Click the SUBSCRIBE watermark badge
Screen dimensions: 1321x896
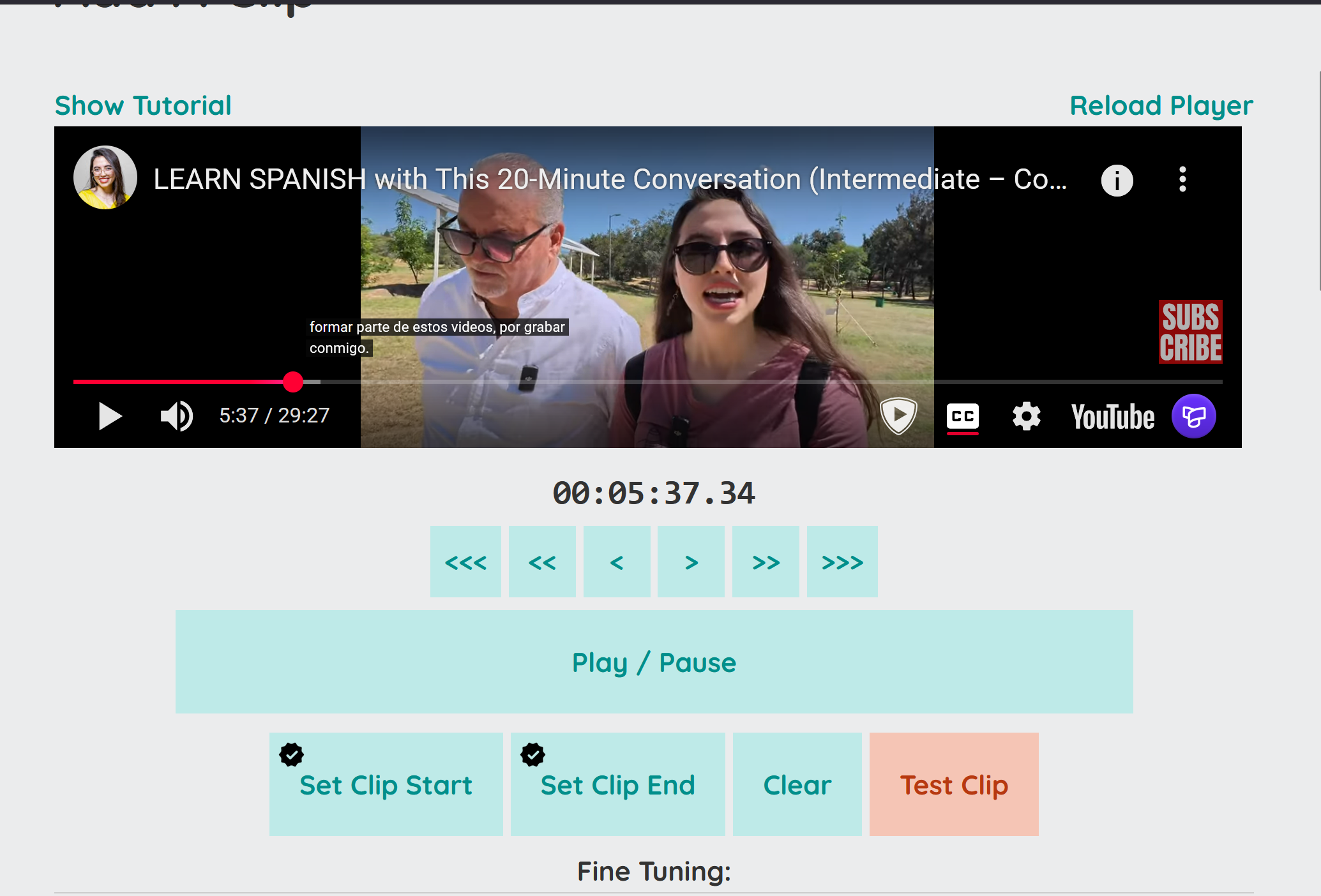[x=1190, y=332]
